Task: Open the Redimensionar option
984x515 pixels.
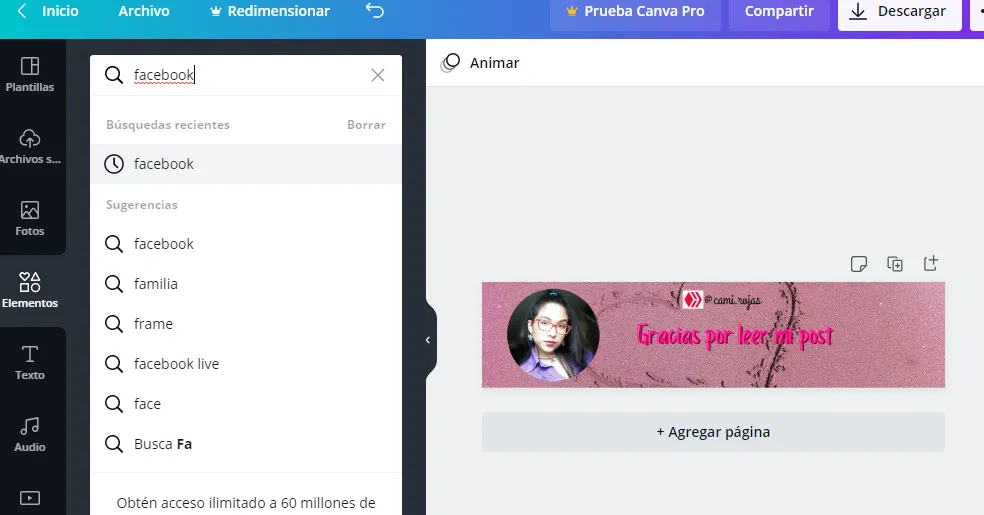Action: (x=269, y=11)
